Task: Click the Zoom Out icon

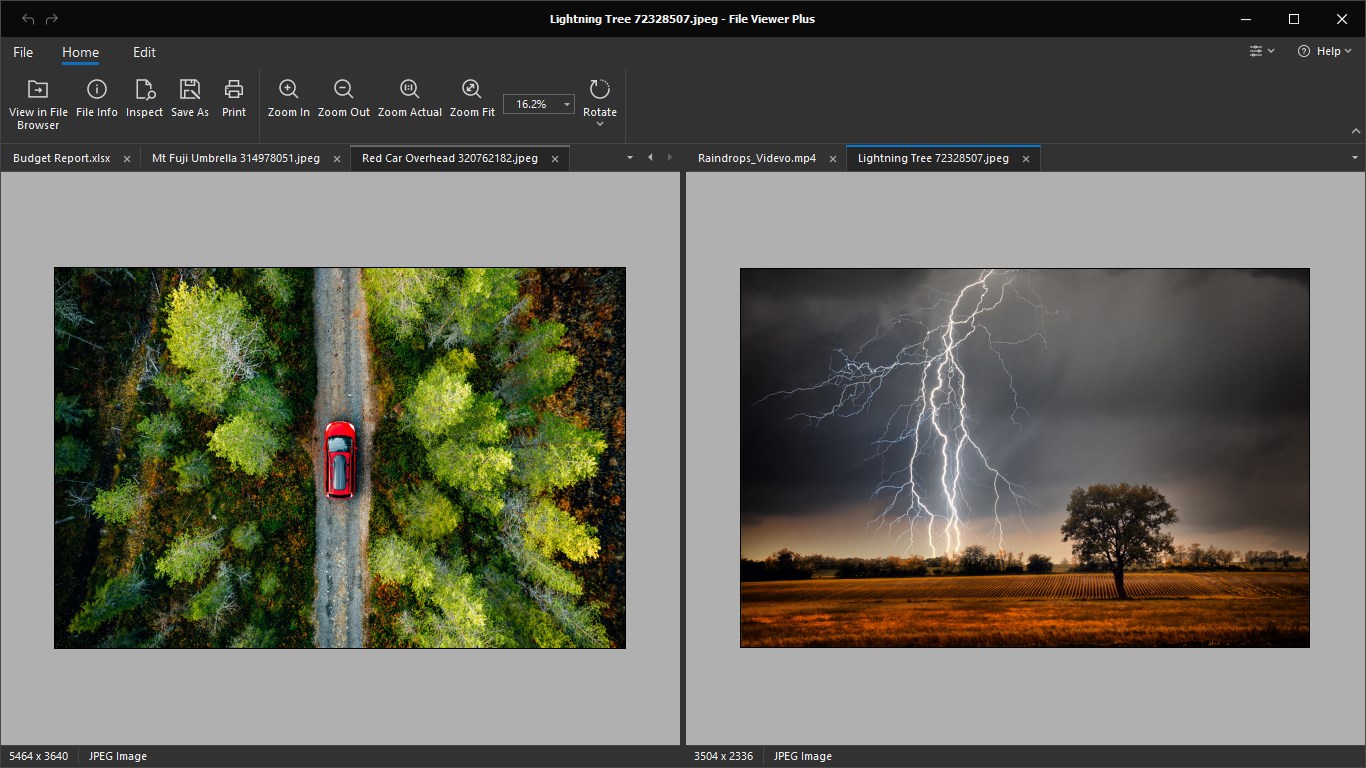Action: tap(344, 89)
